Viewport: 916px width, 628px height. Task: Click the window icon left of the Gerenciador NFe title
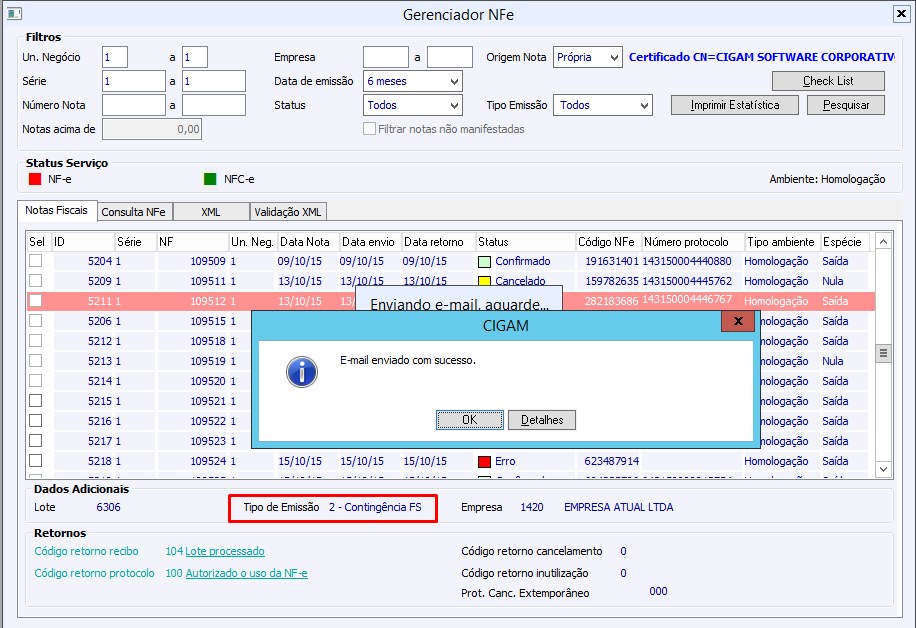click(15, 13)
